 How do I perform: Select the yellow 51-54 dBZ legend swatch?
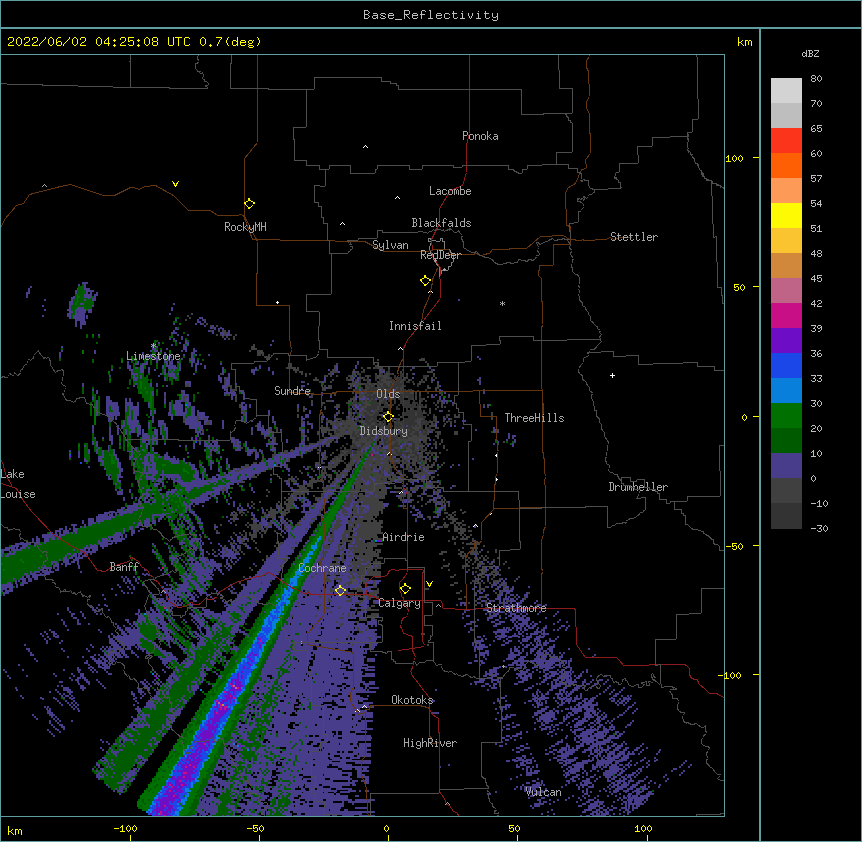[786, 215]
